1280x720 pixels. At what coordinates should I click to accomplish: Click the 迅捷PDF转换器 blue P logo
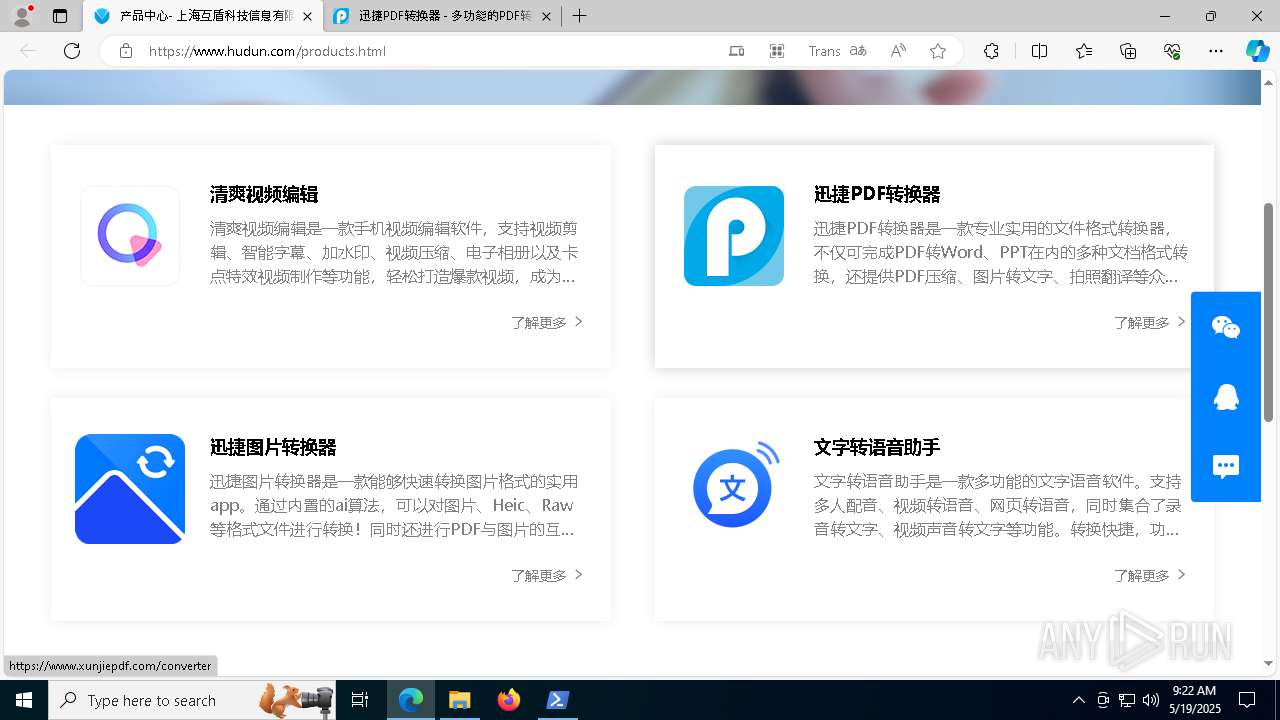[x=734, y=236]
